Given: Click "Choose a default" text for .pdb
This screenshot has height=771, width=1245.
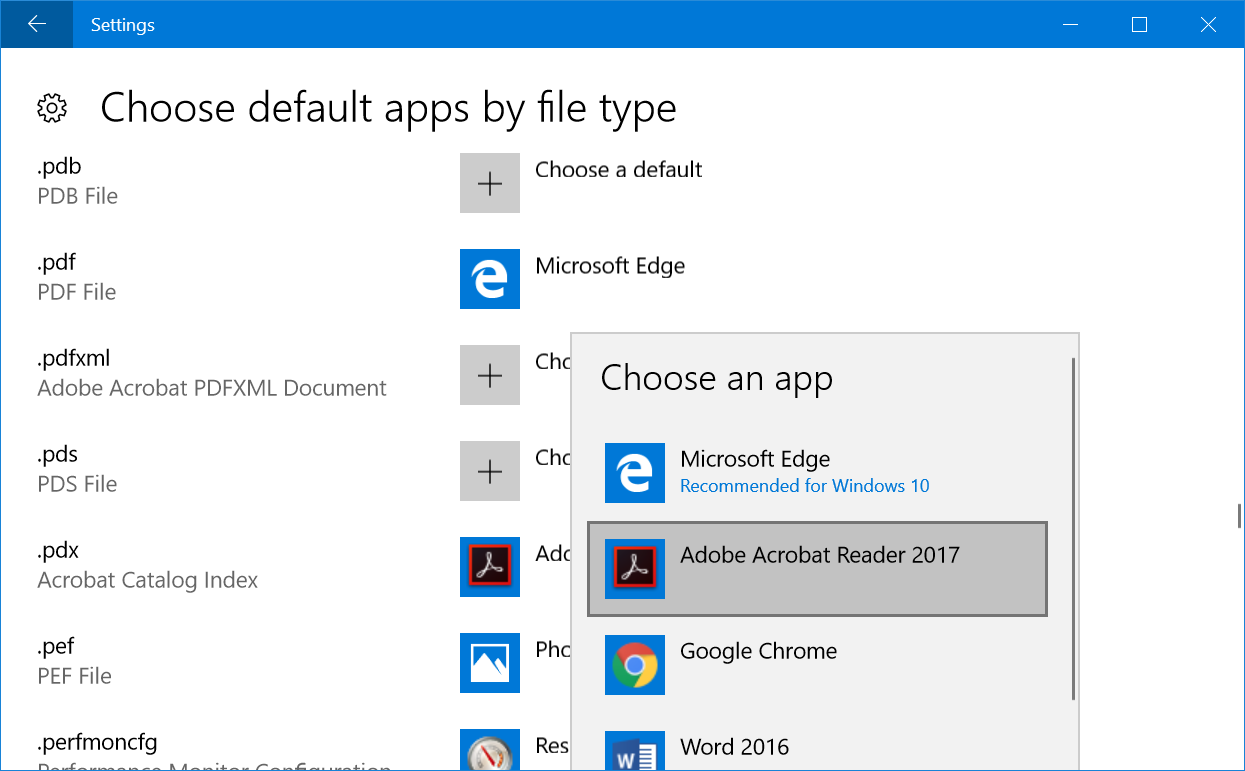Looking at the screenshot, I should point(618,170).
